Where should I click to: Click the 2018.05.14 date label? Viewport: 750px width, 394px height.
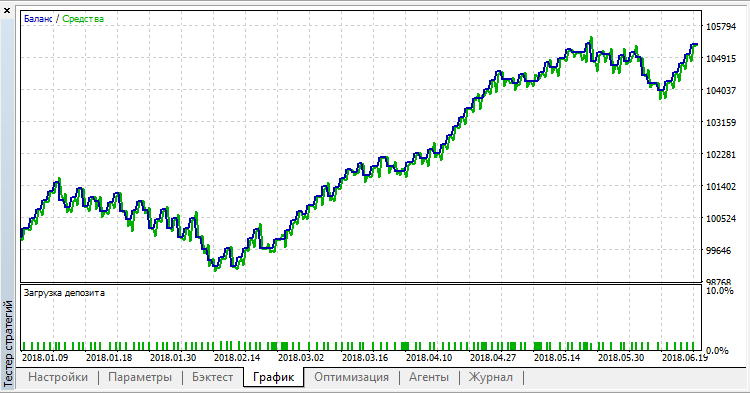[x=557, y=357]
